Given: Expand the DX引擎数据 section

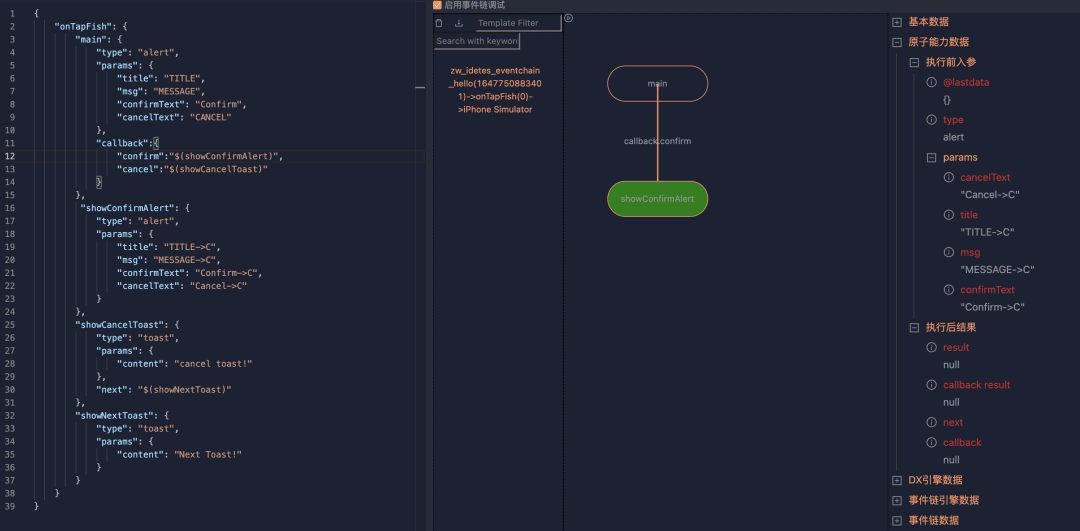Looking at the screenshot, I should [x=897, y=480].
